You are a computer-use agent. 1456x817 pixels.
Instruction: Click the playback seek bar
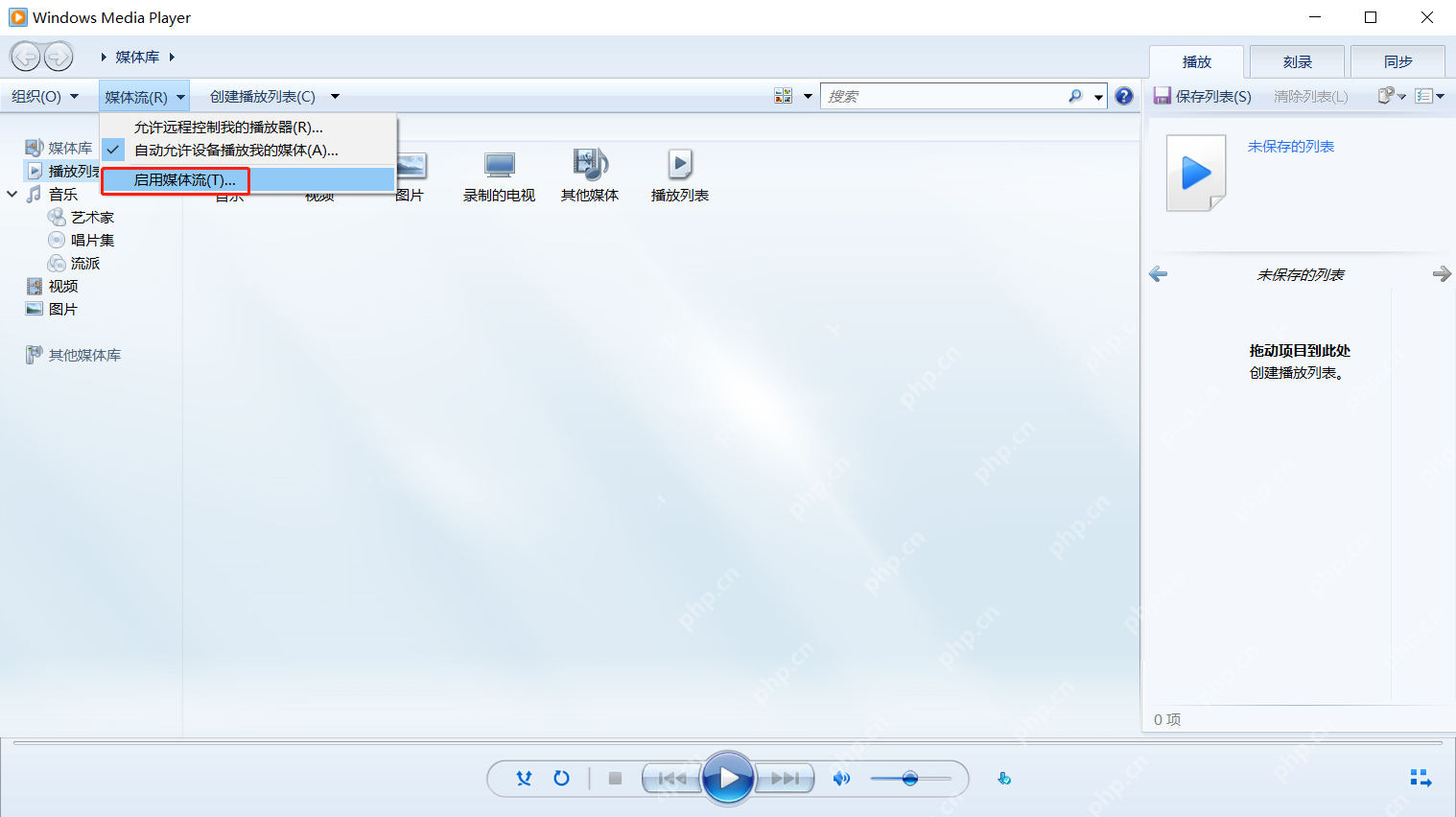728,743
